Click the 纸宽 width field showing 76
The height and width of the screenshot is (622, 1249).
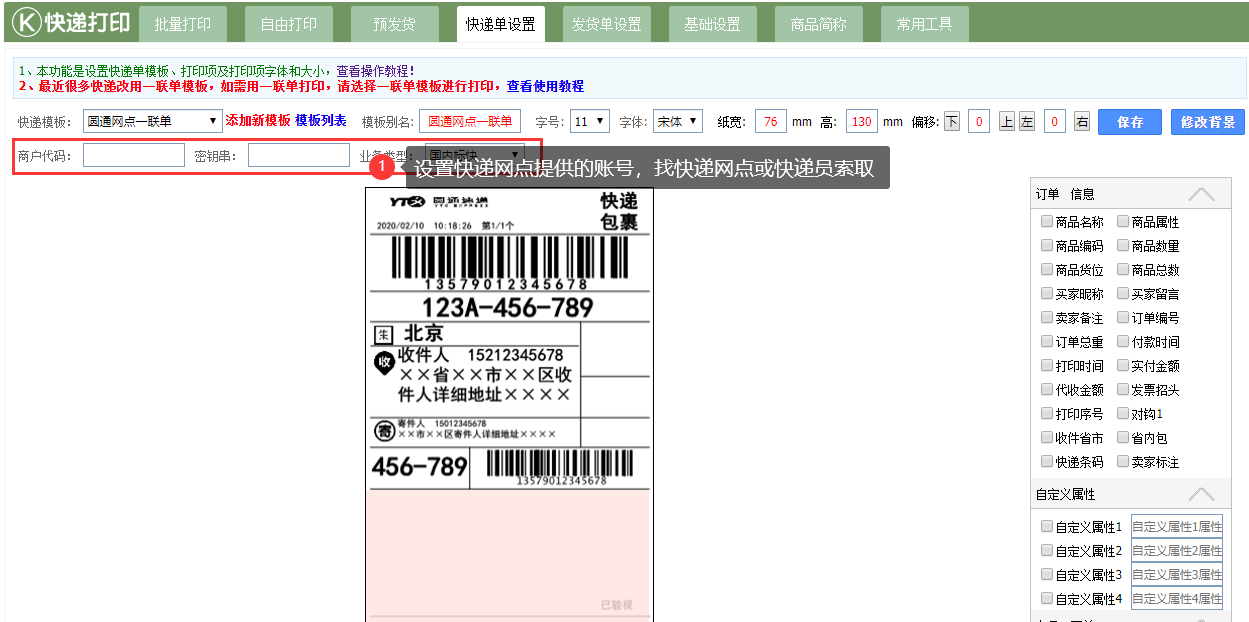[770, 122]
